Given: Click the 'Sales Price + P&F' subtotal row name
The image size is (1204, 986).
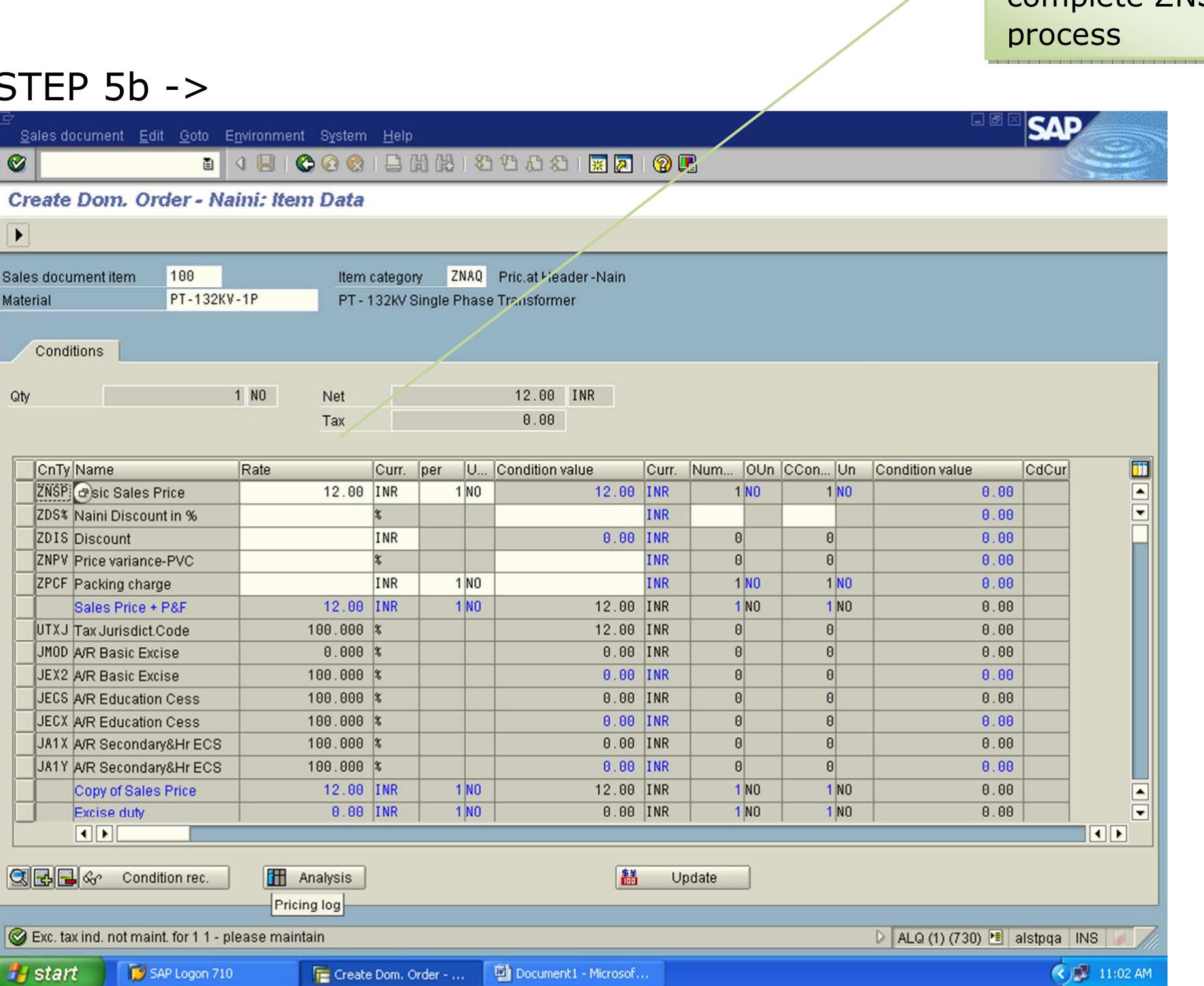Looking at the screenshot, I should (x=130, y=607).
